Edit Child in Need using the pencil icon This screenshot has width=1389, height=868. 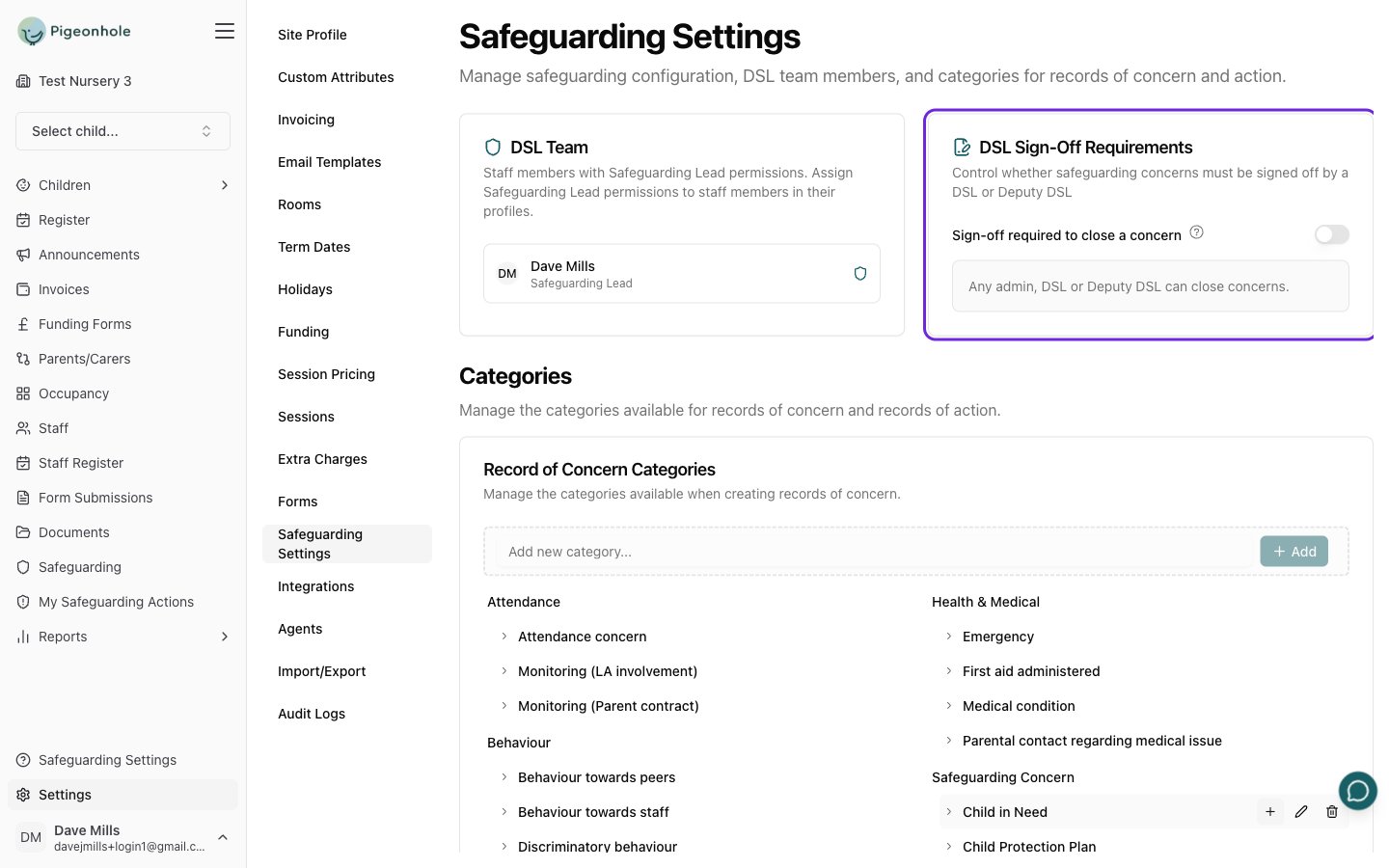click(1301, 812)
